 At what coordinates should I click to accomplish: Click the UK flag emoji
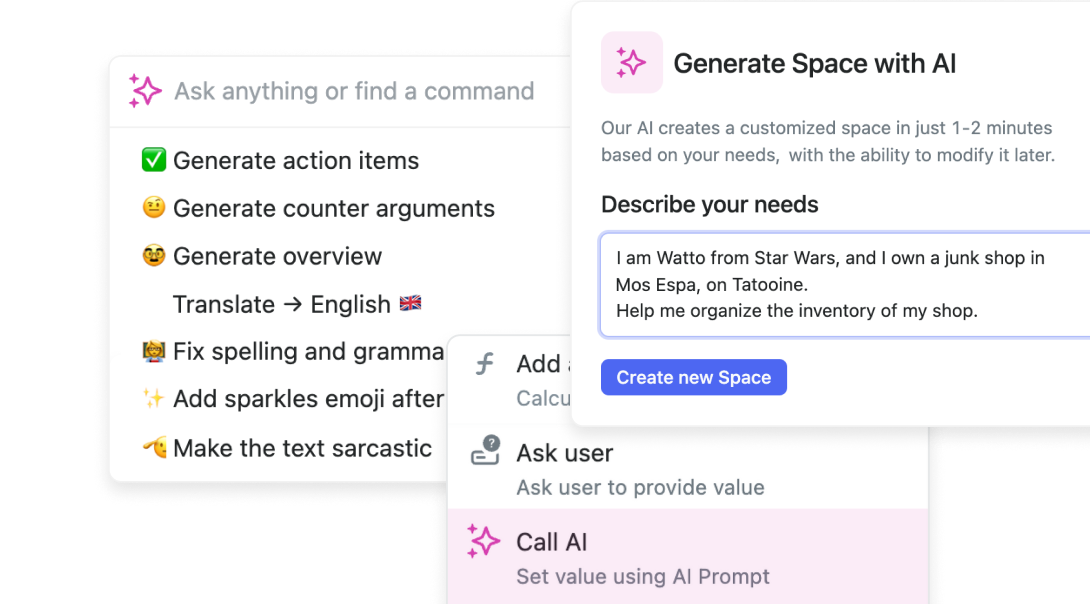pos(410,303)
